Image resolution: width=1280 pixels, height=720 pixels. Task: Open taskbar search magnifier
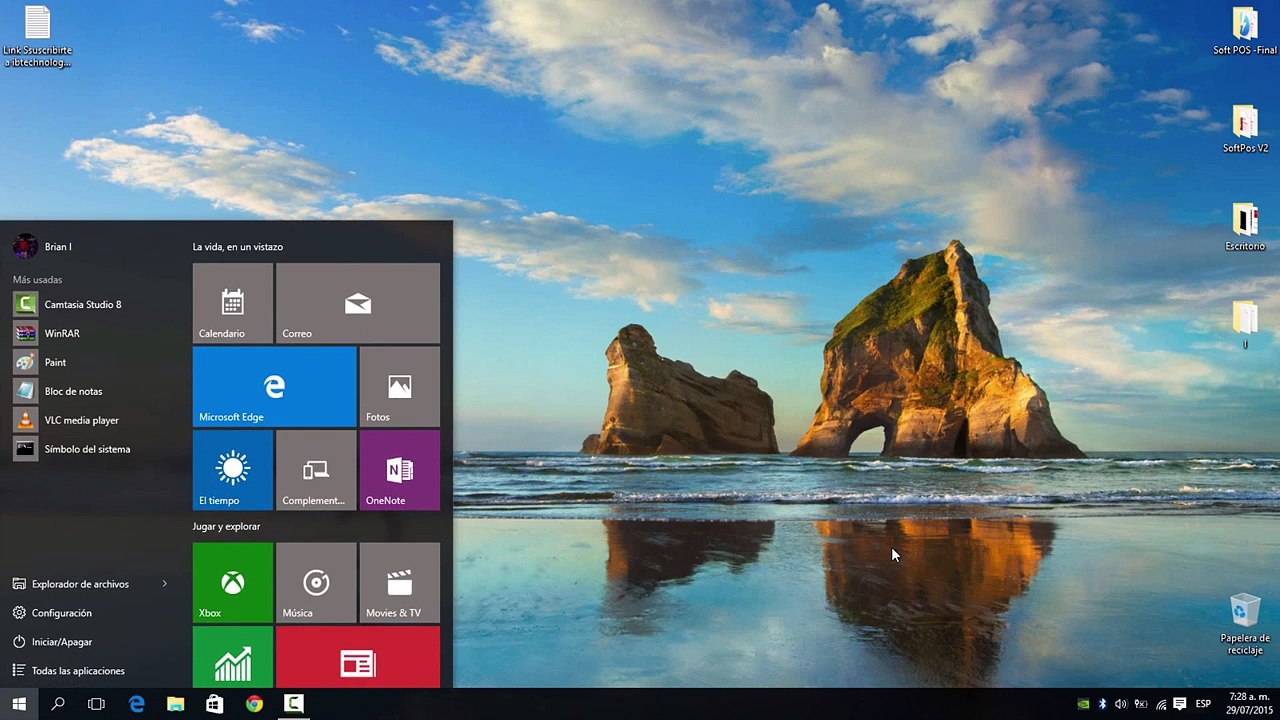pos(58,704)
